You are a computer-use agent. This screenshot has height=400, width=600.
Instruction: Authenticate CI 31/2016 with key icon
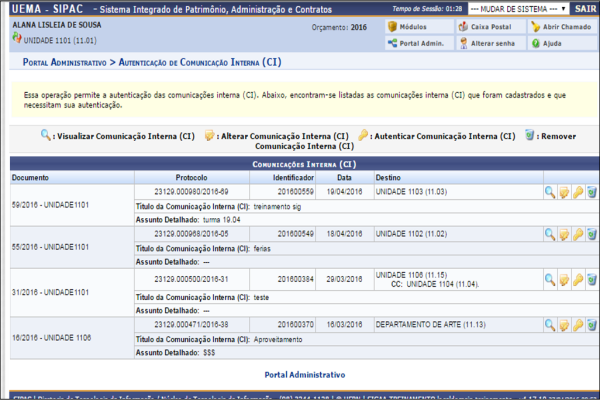tap(578, 280)
